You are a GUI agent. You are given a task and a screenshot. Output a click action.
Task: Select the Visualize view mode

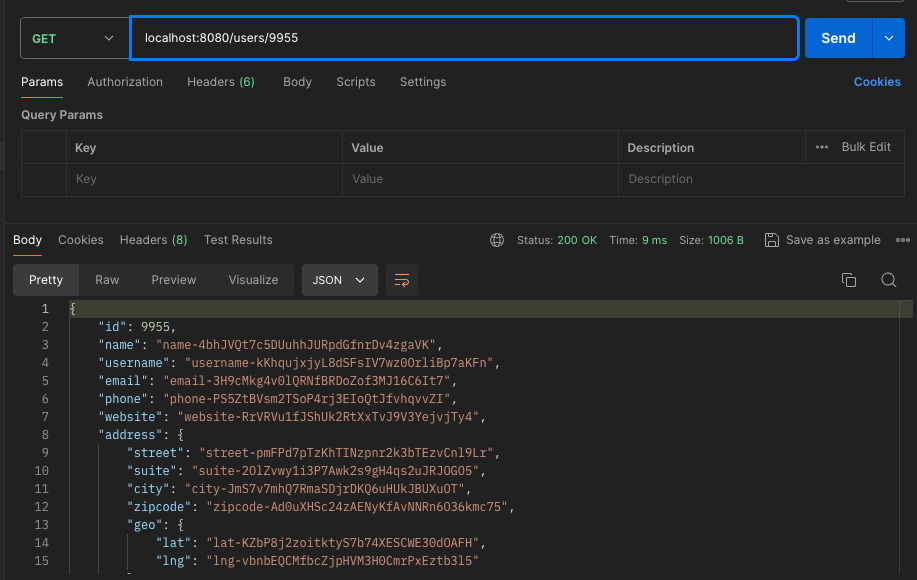click(253, 280)
